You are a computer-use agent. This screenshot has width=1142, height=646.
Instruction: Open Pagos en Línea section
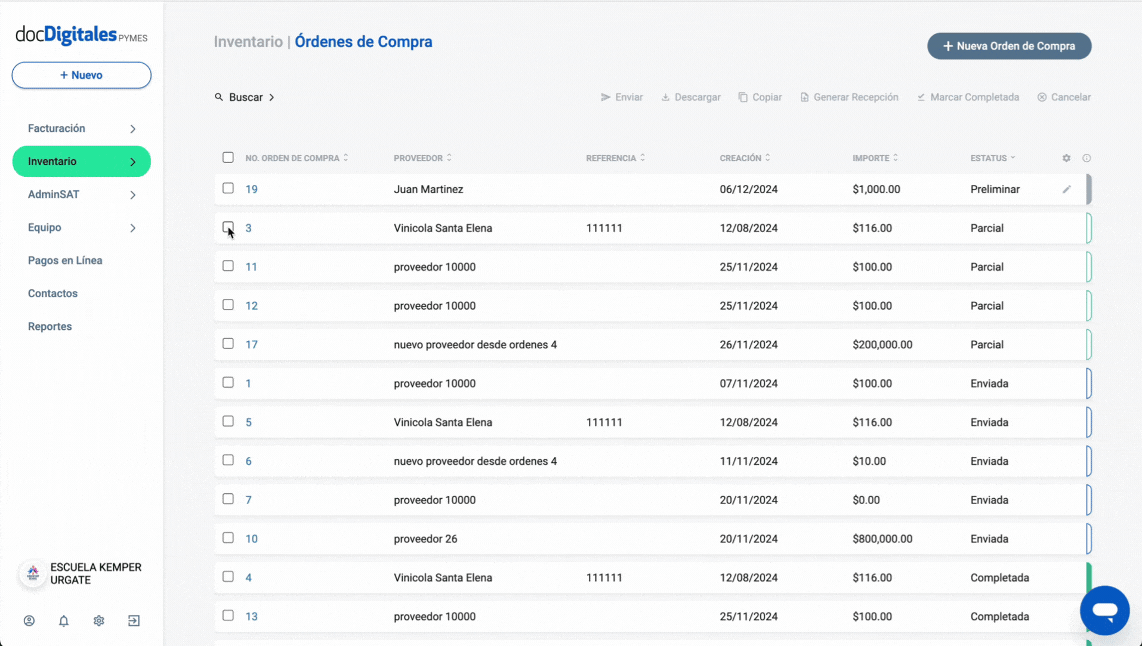point(65,261)
